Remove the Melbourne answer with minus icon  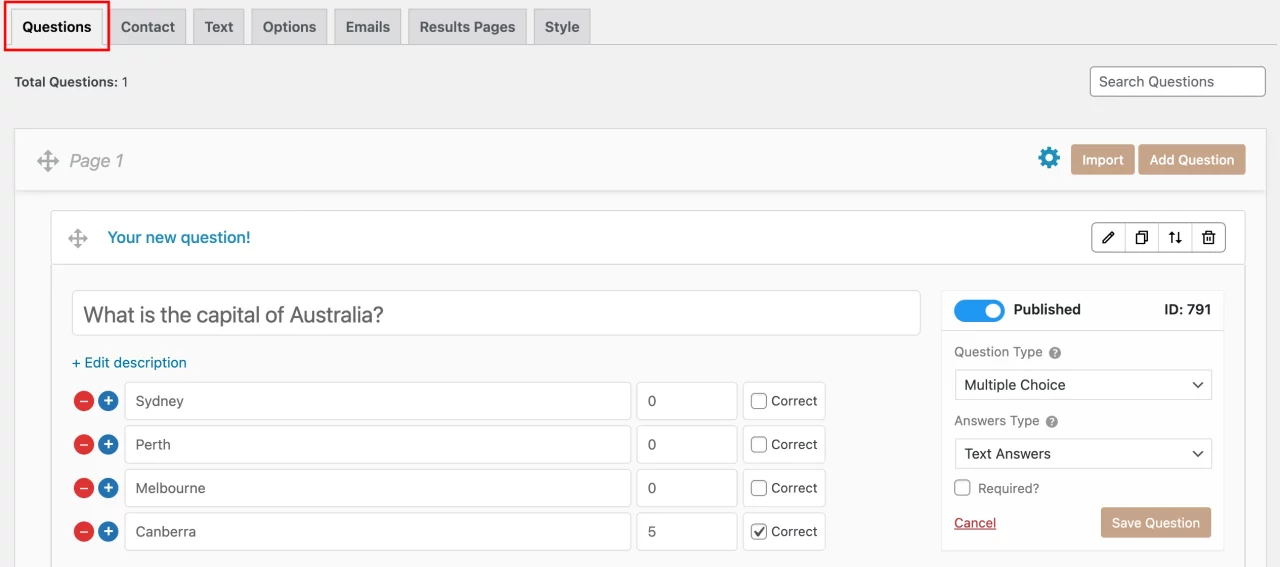pos(84,488)
